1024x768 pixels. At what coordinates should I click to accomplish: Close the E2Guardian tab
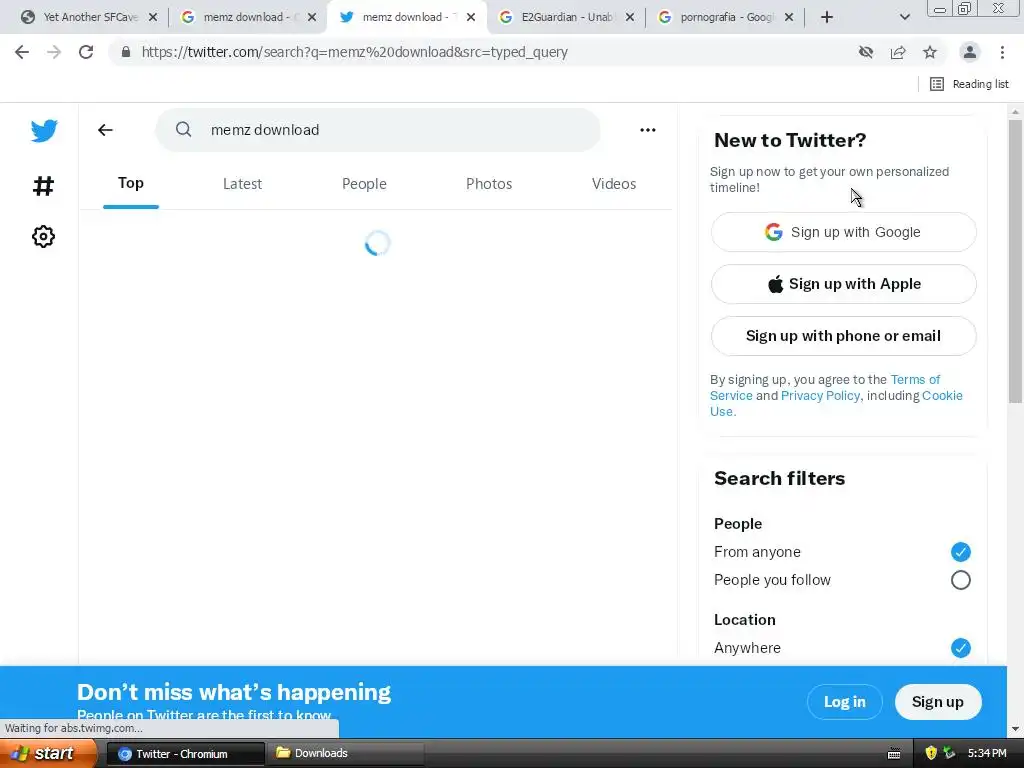pyautogui.click(x=630, y=17)
